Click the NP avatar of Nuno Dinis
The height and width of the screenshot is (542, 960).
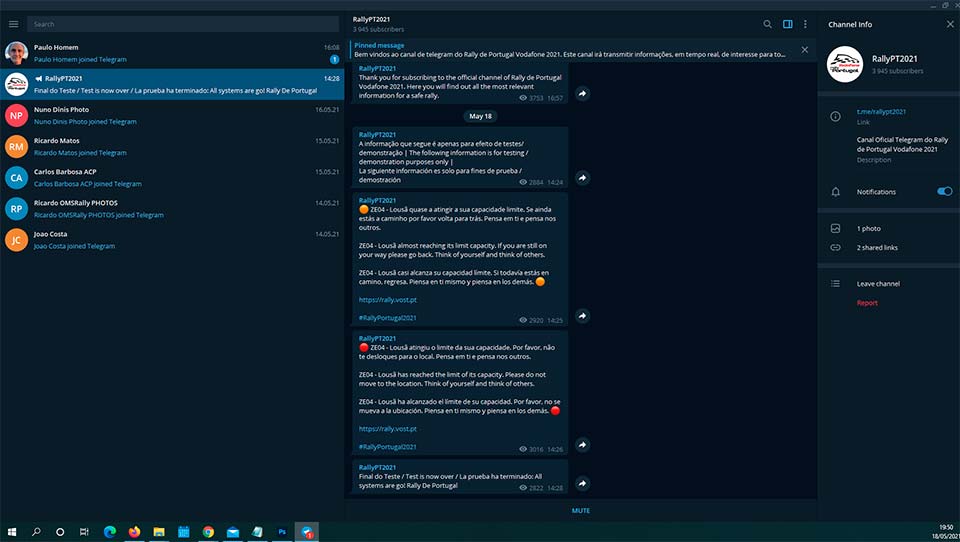coord(17,116)
